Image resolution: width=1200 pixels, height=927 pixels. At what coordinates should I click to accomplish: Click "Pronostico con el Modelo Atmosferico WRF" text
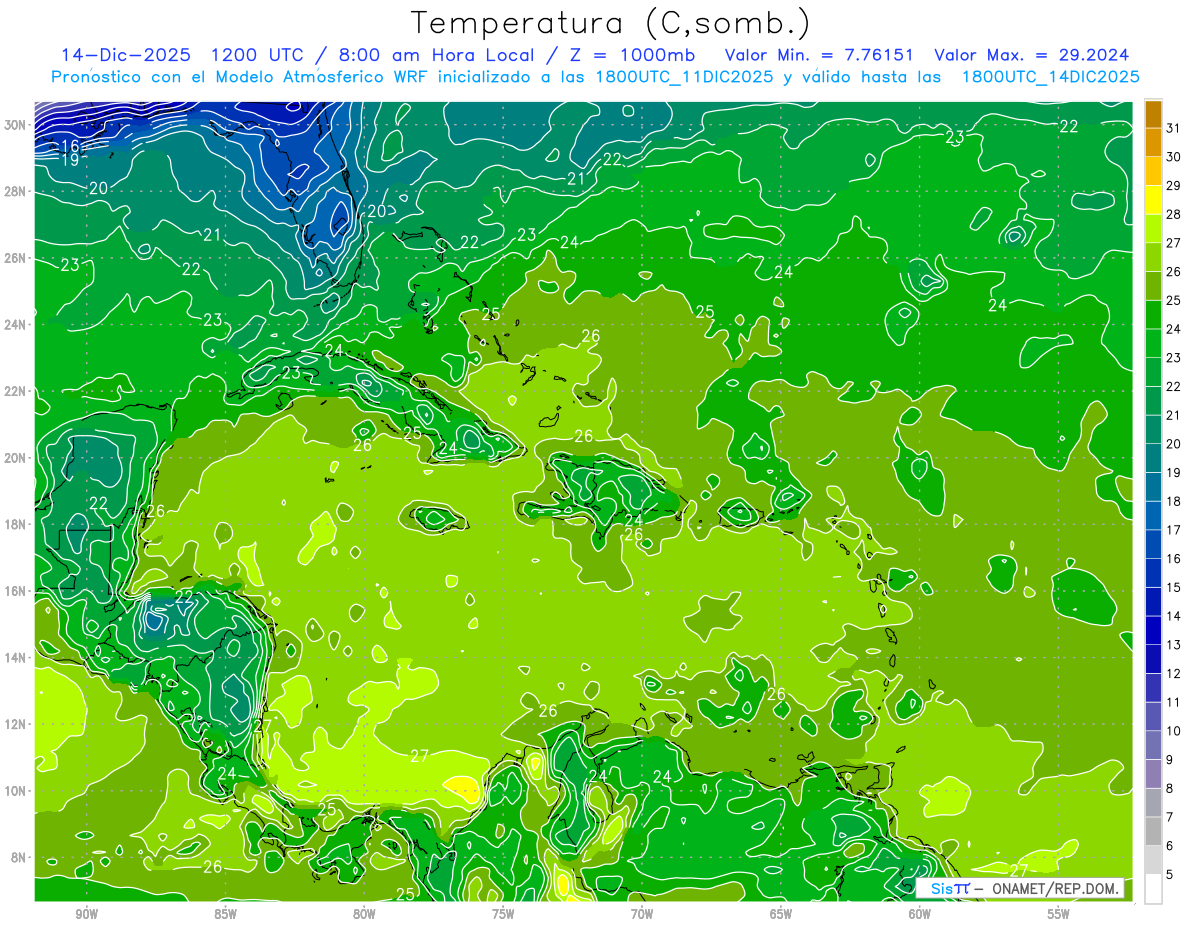pyautogui.click(x=240, y=77)
